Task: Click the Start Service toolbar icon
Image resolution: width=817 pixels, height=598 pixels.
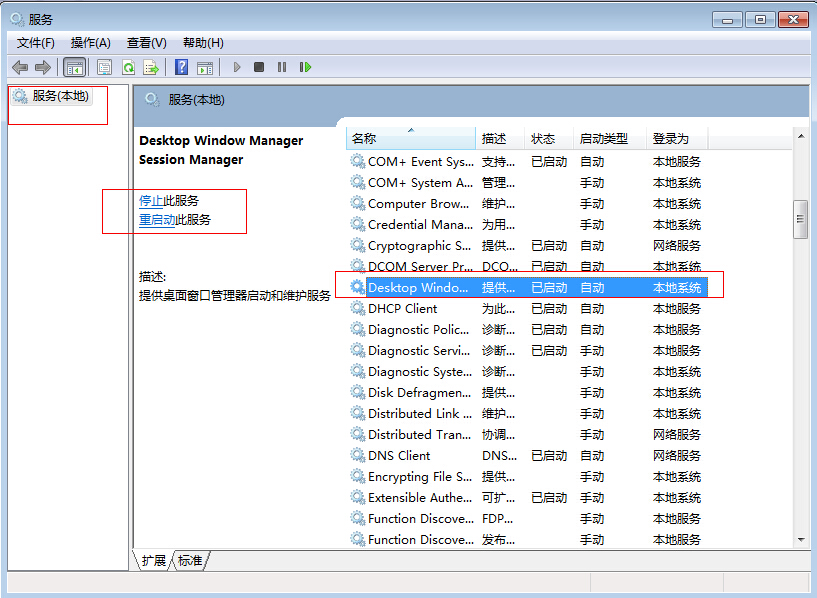Action: (236, 67)
